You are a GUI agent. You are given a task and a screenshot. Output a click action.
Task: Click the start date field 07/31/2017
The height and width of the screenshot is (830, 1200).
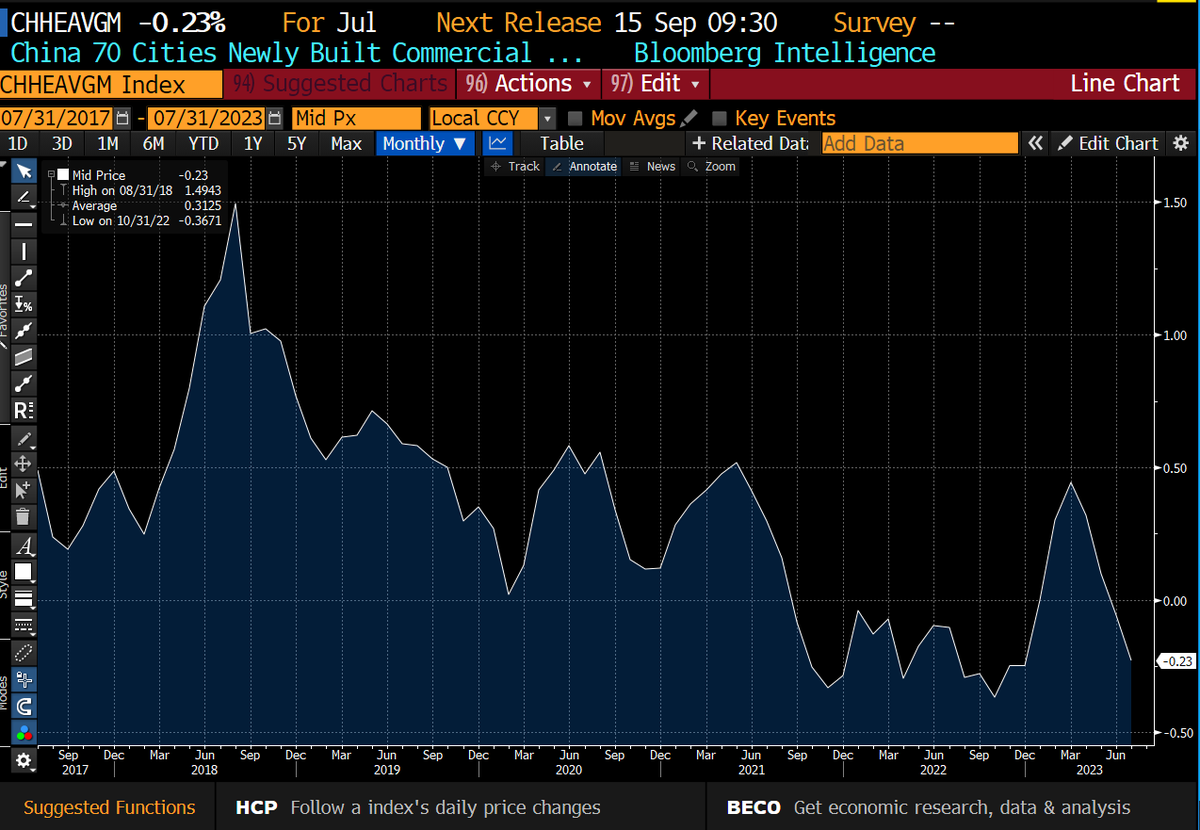(57, 118)
